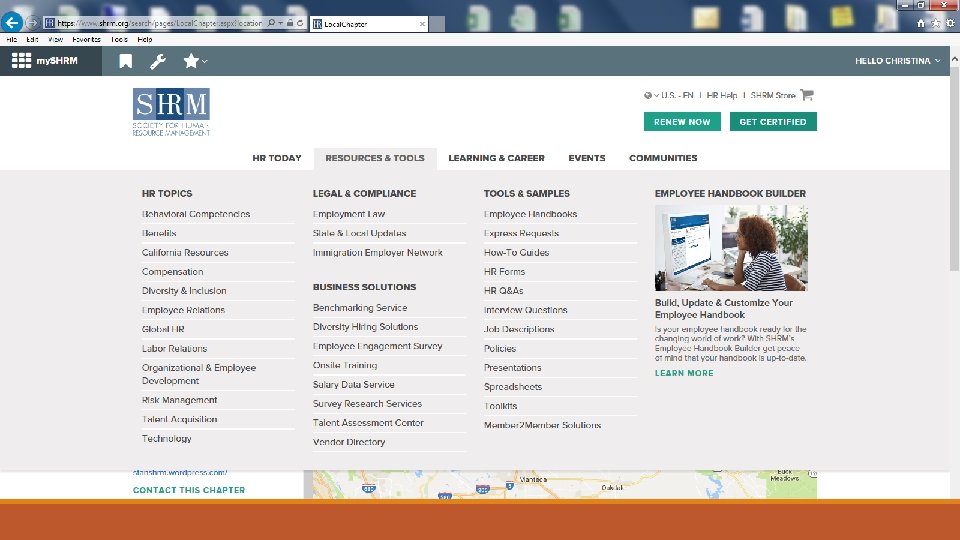Viewport: 960px width, 540px height.
Task: Open California Resources link
Action: pyautogui.click(x=185, y=252)
